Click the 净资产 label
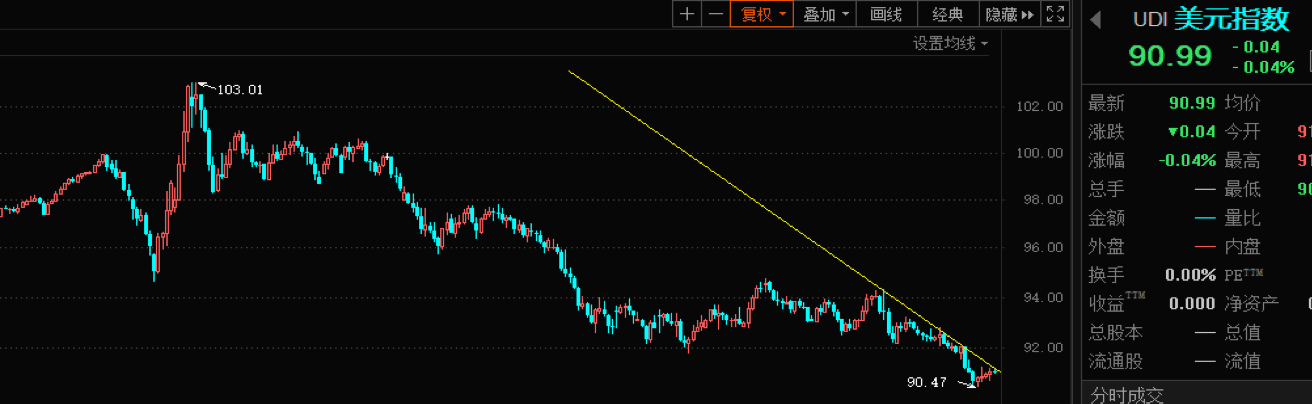The width and height of the screenshot is (1312, 404). tap(1252, 303)
